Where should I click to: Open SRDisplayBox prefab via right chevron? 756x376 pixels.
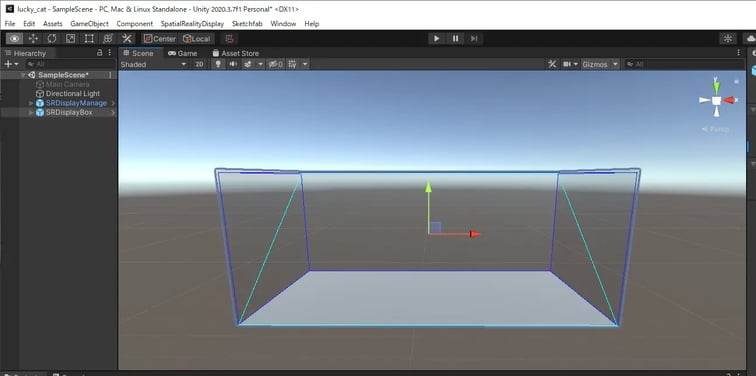click(113, 112)
